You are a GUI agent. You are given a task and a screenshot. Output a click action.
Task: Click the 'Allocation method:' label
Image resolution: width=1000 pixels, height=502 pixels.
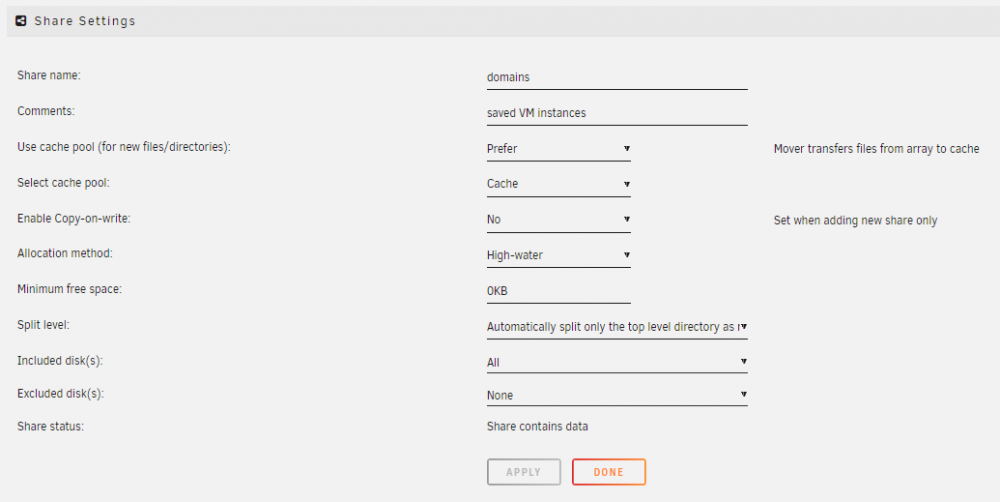point(64,253)
